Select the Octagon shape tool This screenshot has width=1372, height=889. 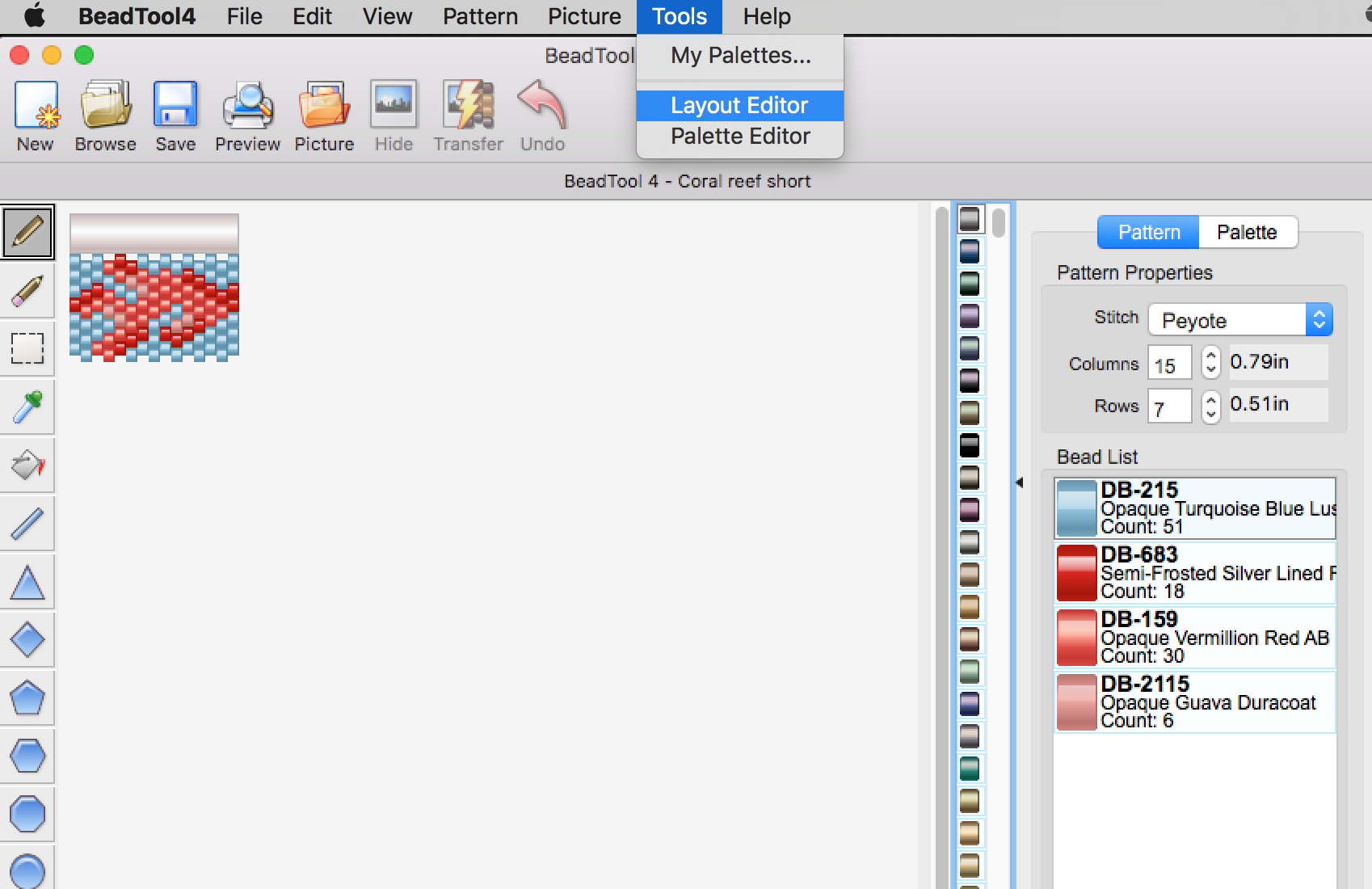(x=27, y=815)
